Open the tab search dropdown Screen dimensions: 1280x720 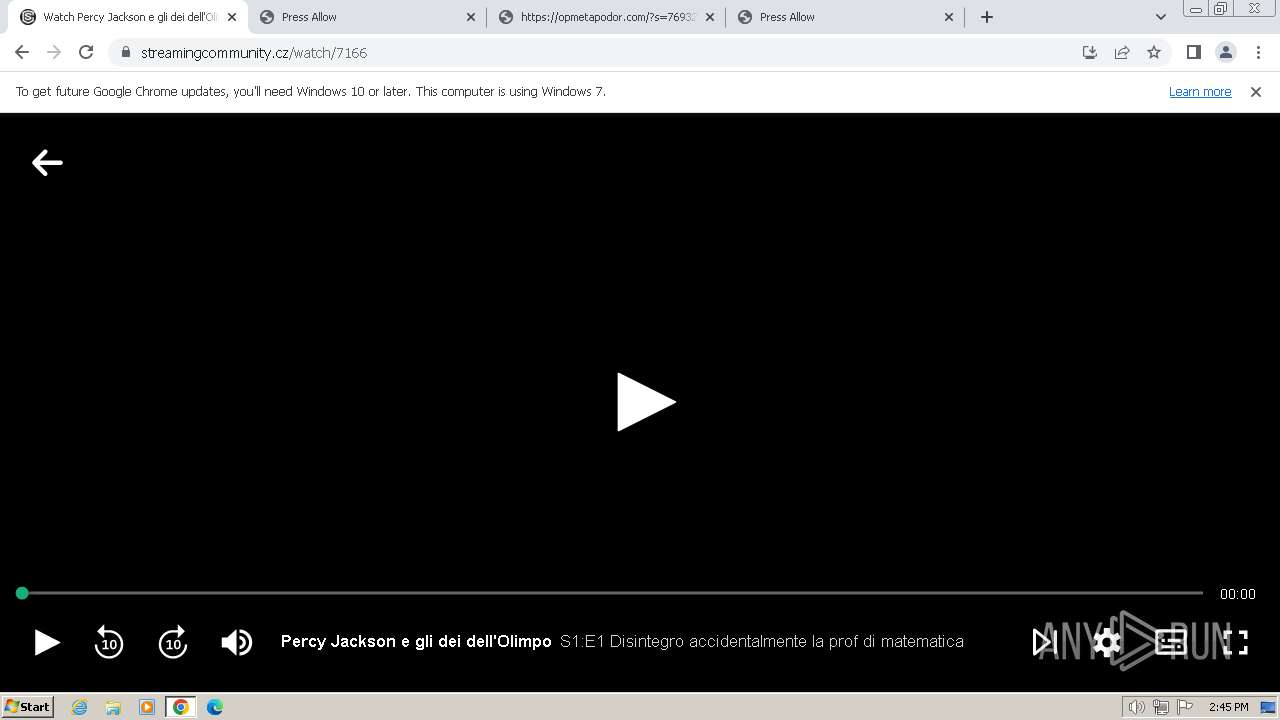tap(1160, 17)
